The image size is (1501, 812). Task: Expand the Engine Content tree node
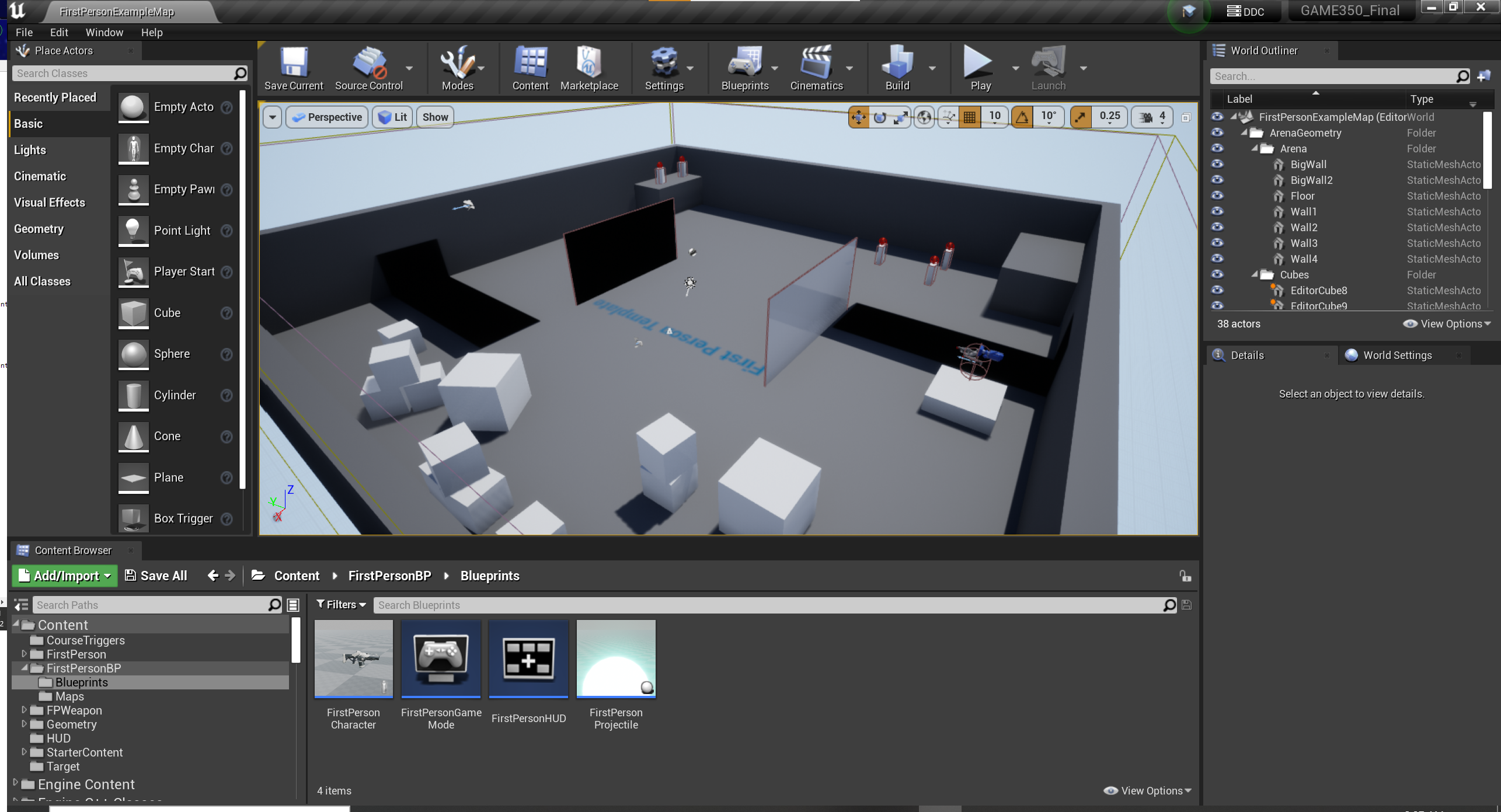coord(16,783)
